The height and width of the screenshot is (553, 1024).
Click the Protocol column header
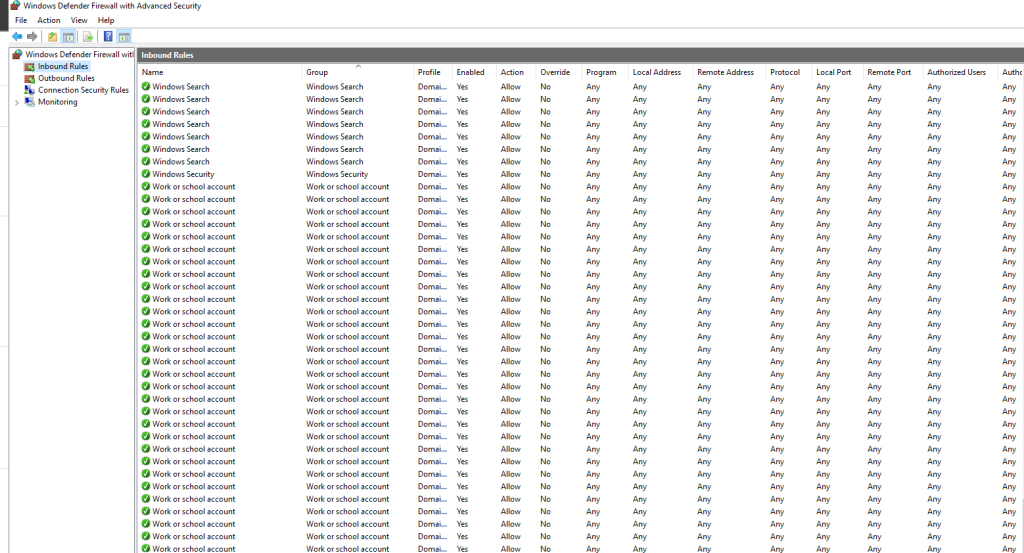tap(785, 72)
